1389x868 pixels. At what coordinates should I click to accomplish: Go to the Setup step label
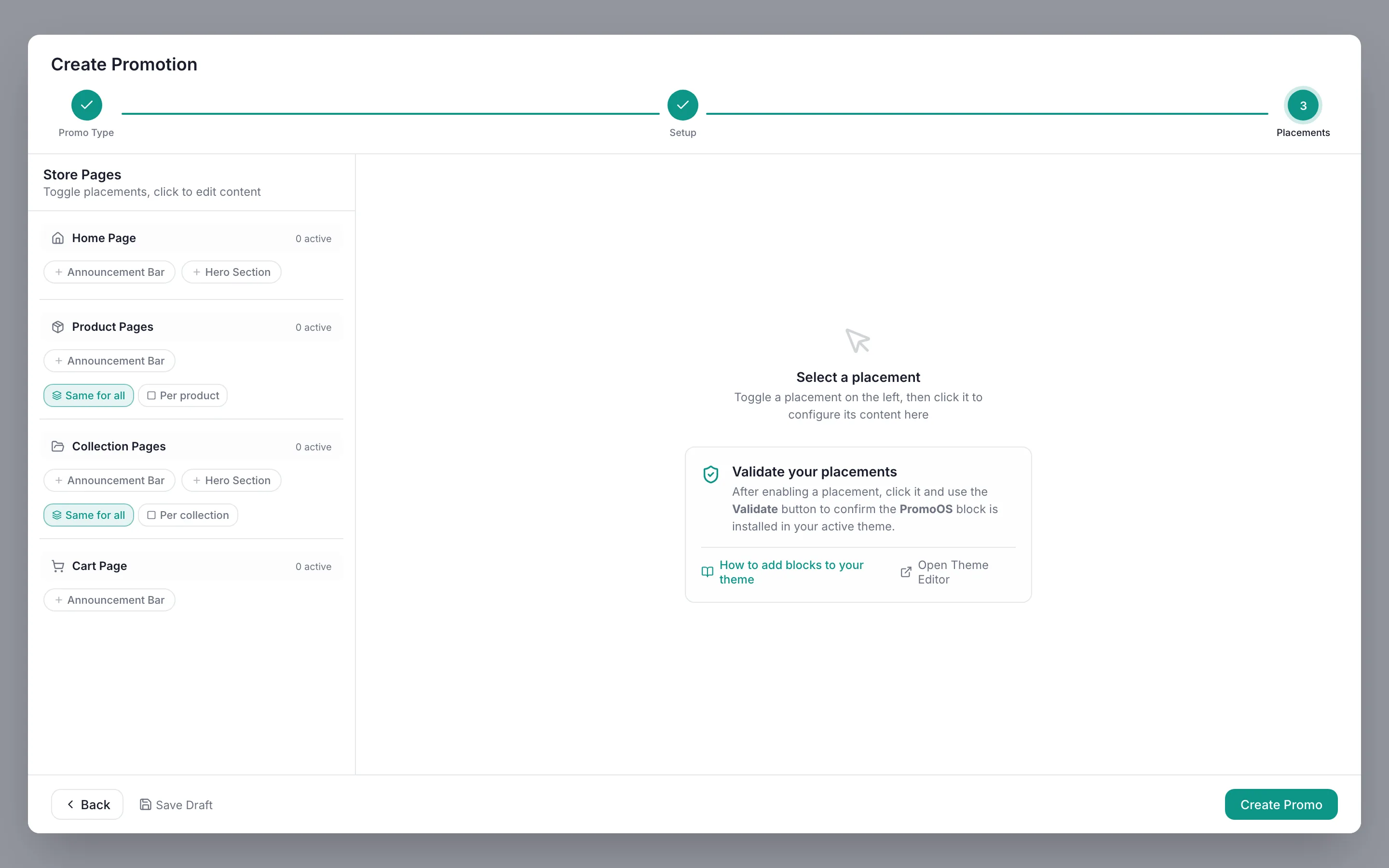click(x=682, y=133)
